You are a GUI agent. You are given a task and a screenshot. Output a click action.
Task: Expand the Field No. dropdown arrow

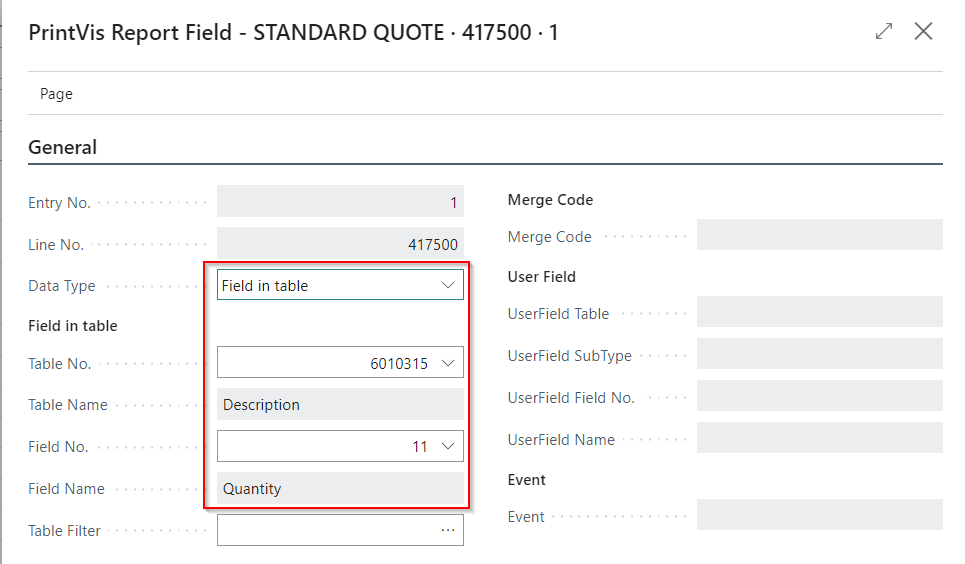point(448,447)
